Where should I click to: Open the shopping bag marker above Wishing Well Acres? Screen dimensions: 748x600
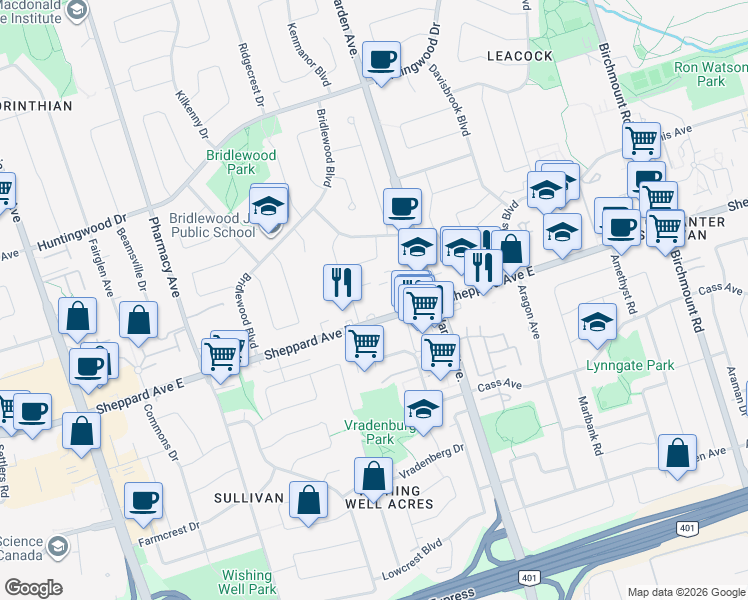[x=374, y=479]
